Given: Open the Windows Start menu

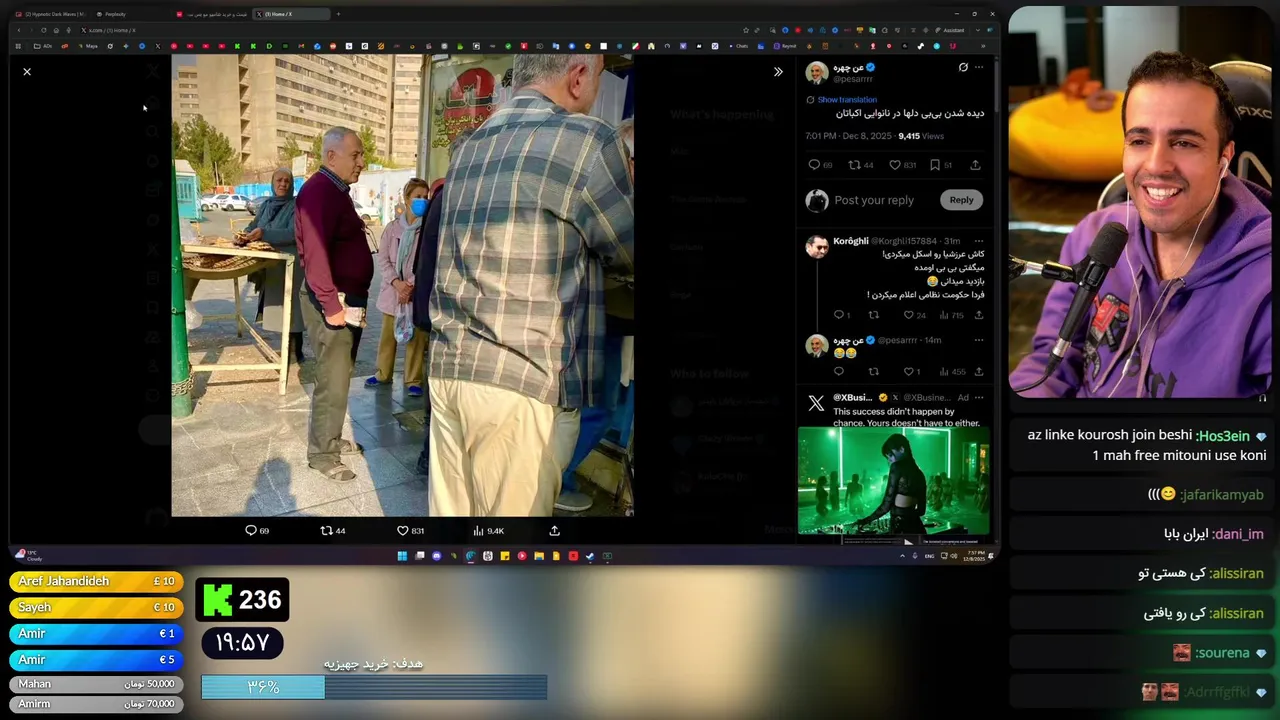Looking at the screenshot, I should 402,556.
